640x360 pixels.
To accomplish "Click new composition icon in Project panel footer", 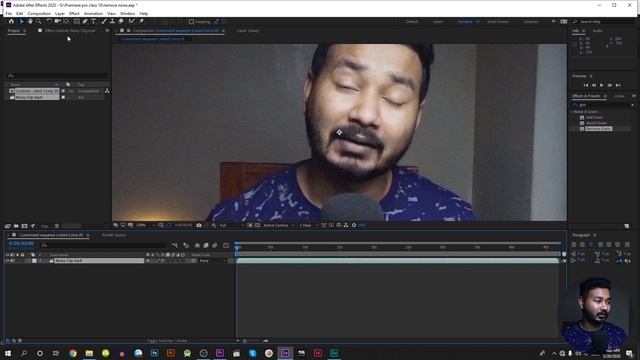I will [24, 226].
